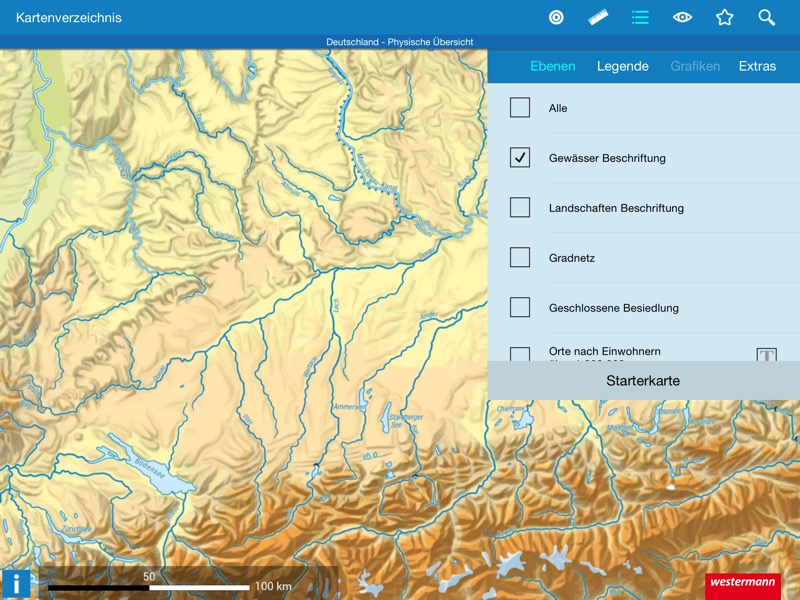This screenshot has height=600, width=800.
Task: Turn on the Gradnetz layer
Action: (520, 258)
